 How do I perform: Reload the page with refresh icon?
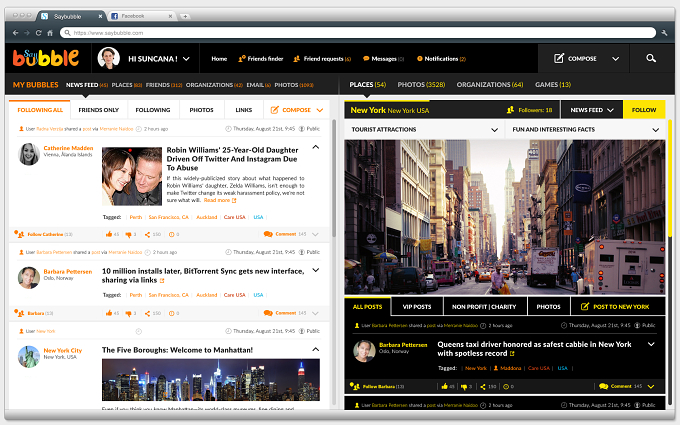(39, 33)
